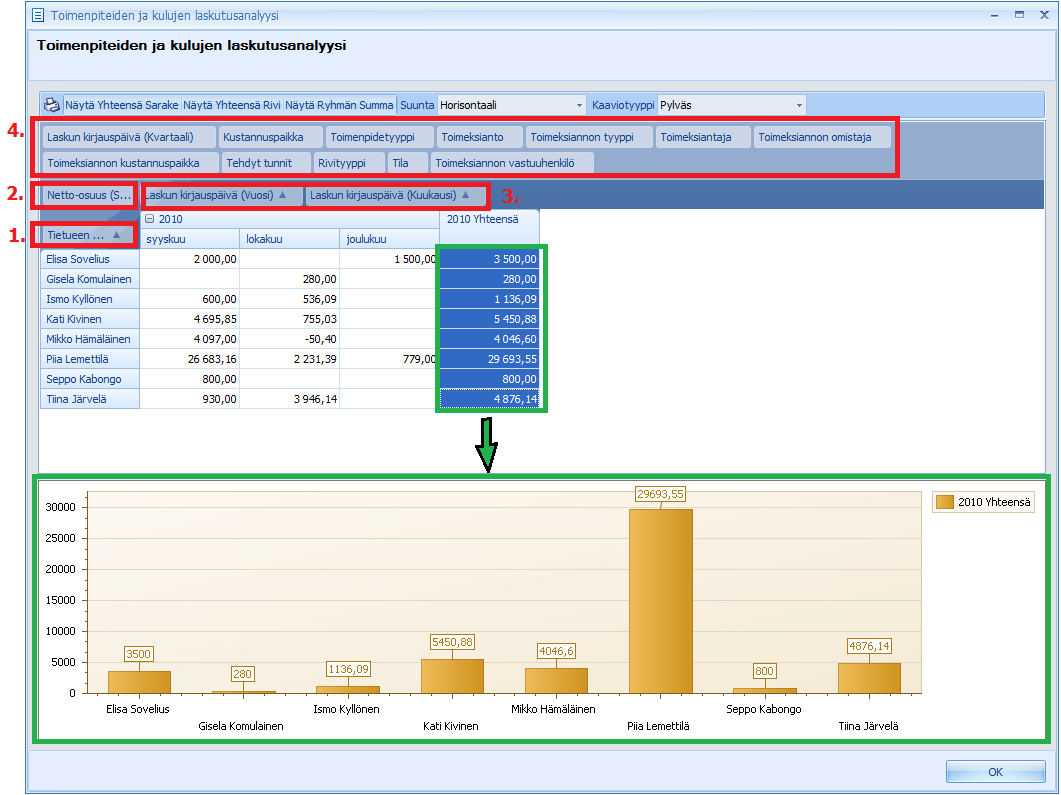Select the Kati Kivinen row header
Image resolution: width=1061 pixels, height=795 pixels.
tap(89, 319)
